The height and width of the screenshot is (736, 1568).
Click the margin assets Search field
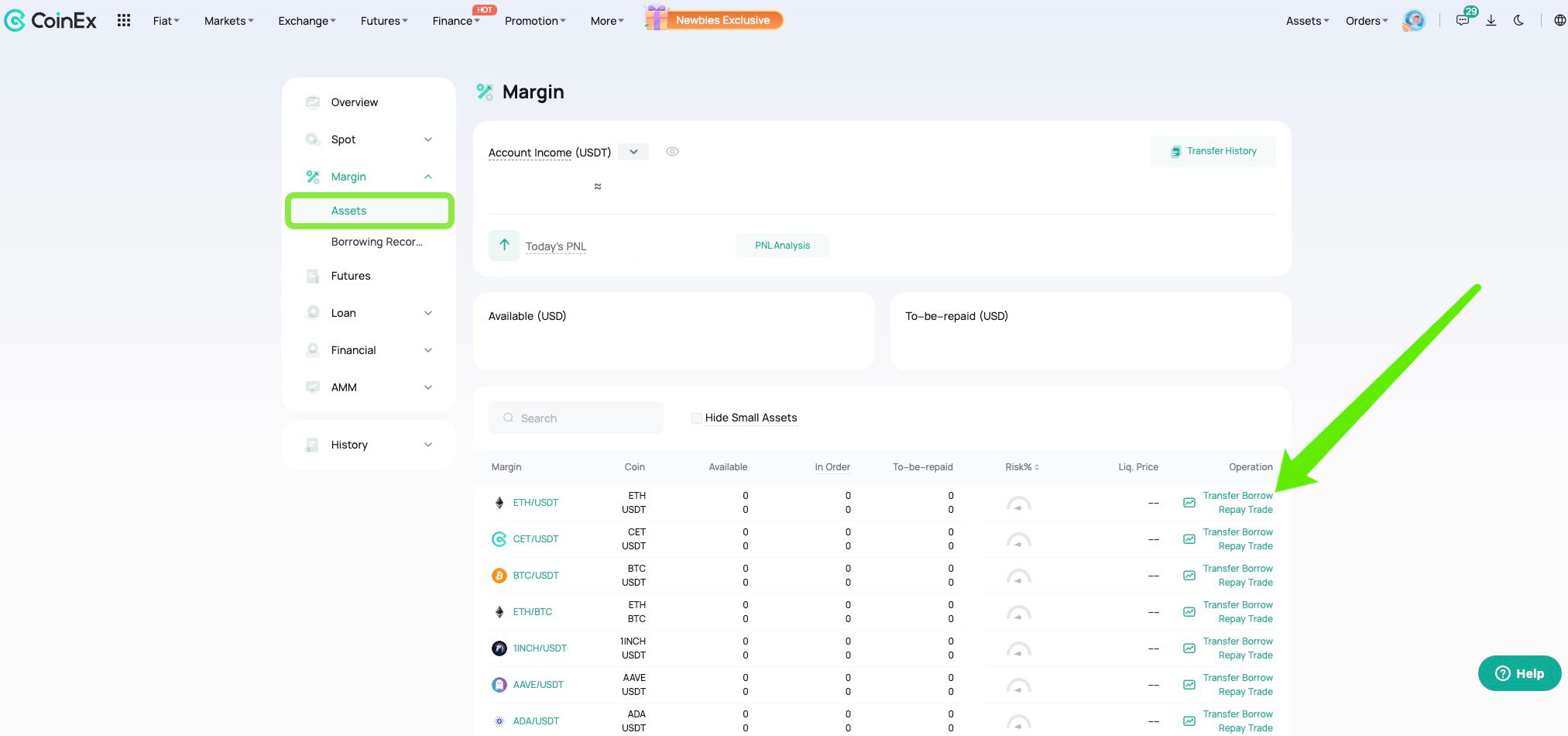click(576, 418)
